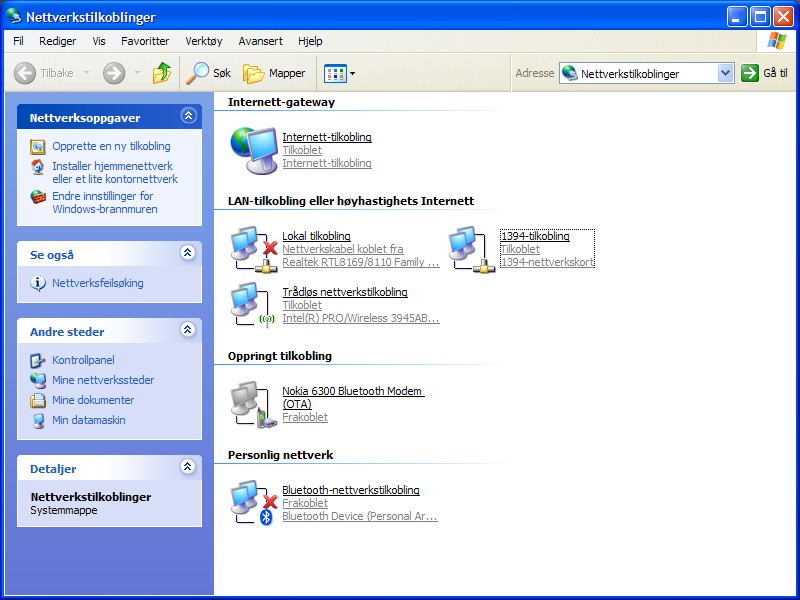Go to Kontrollpanel link
This screenshot has height=600, width=800.
coord(83,360)
